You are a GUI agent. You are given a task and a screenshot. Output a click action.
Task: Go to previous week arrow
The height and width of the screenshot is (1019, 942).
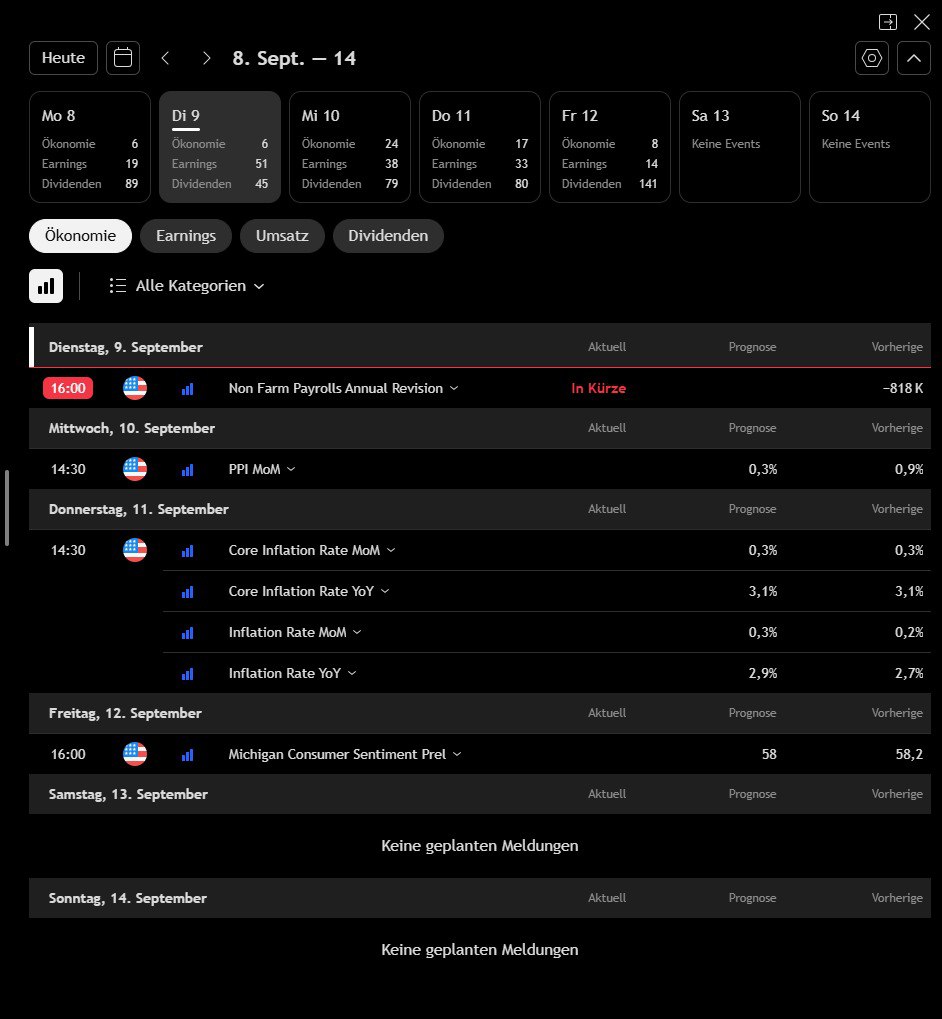tap(166, 58)
